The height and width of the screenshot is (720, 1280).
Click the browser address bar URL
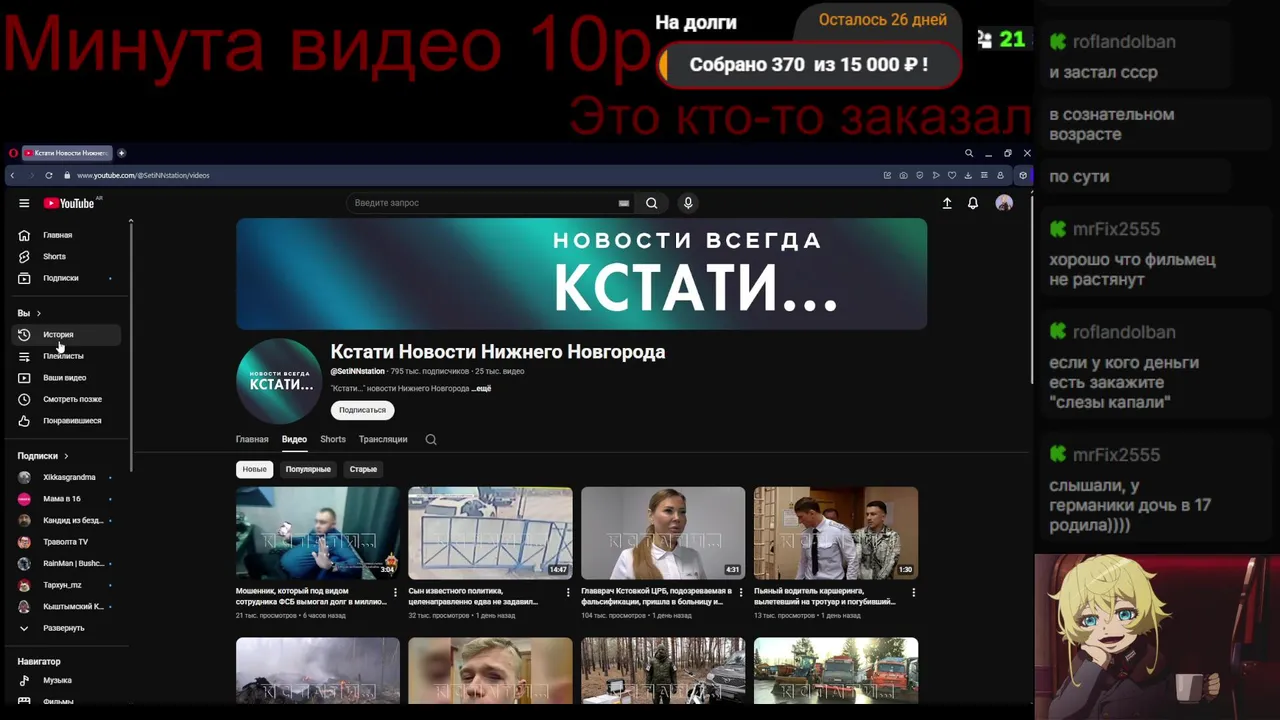click(143, 175)
